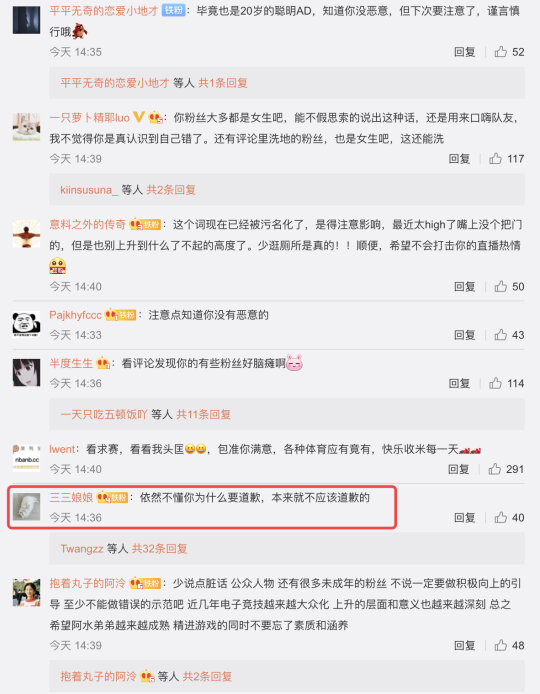Thumbs-up lwent's comment with 291 likes
Viewport: 540px width, 694px height.
[495, 469]
